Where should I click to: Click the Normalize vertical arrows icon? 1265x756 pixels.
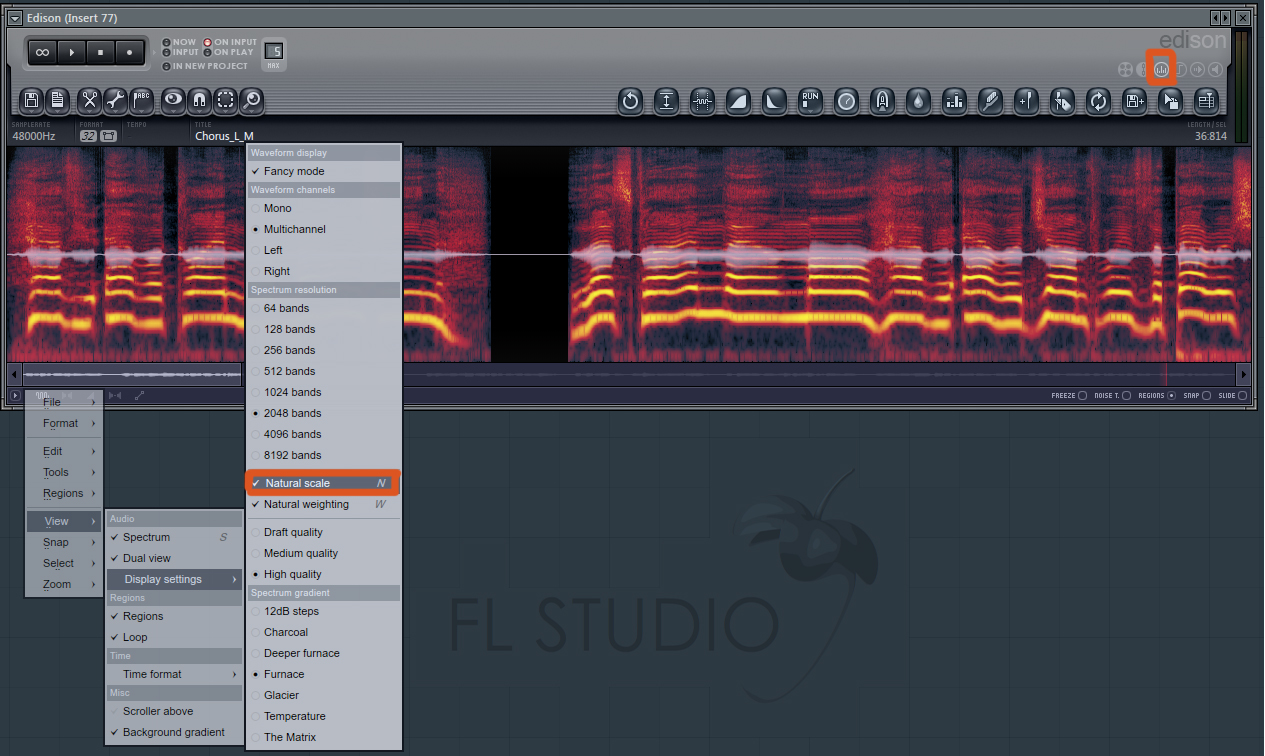click(667, 100)
